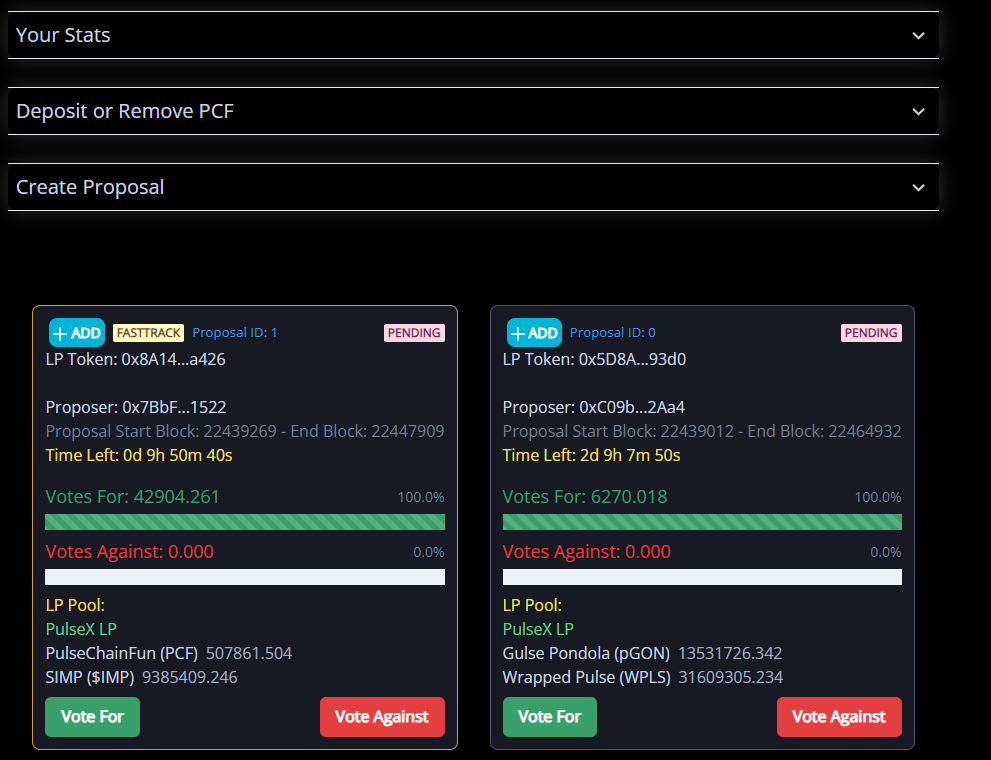991x760 pixels.
Task: Click End Block: 22447909 text
Action: pos(367,431)
